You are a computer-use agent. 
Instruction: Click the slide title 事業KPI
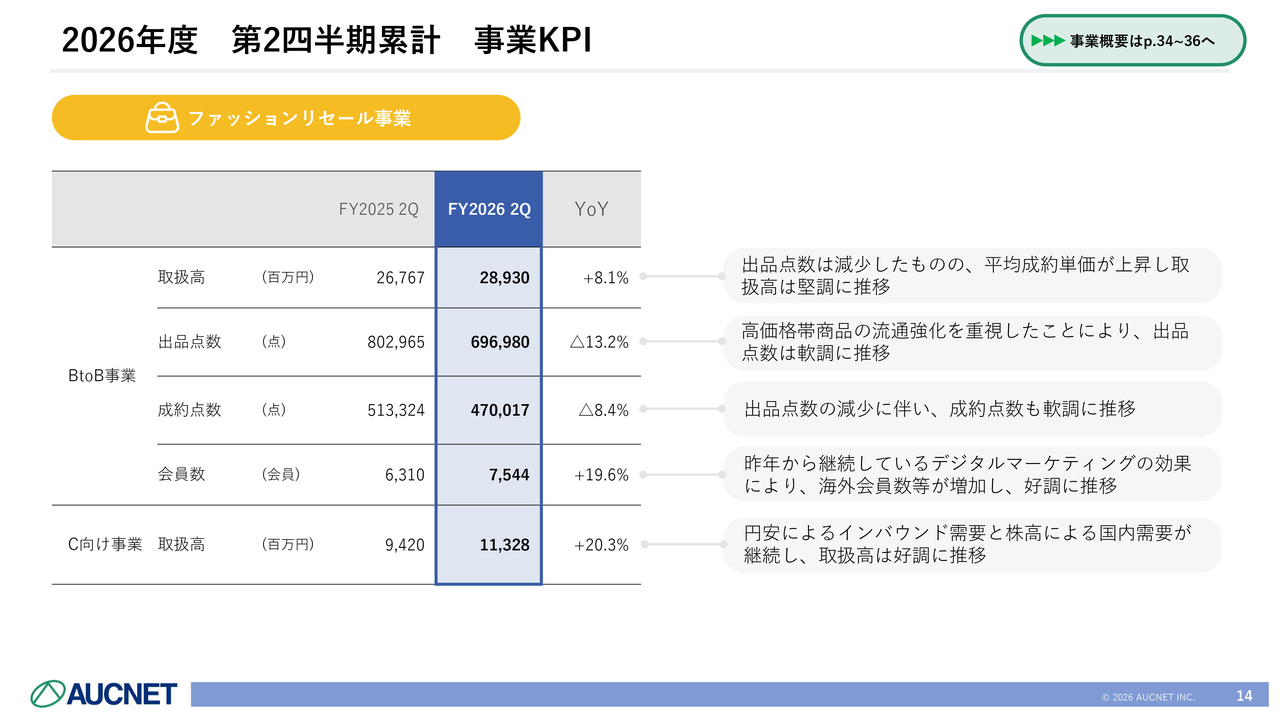point(533,40)
